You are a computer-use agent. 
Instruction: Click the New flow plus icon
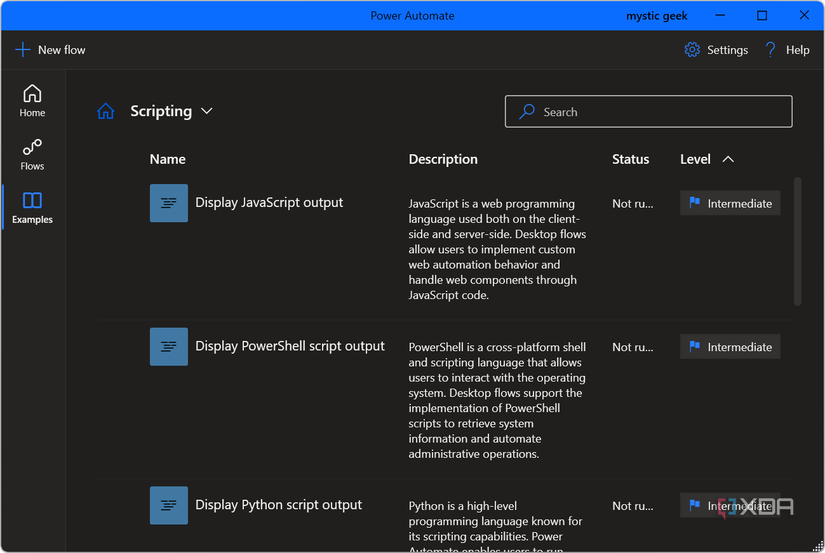point(23,50)
